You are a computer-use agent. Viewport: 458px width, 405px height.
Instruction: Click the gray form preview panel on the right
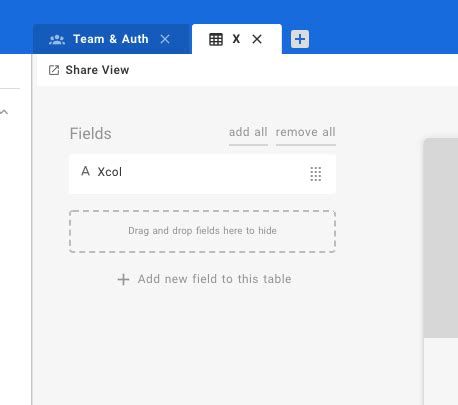pos(441,238)
